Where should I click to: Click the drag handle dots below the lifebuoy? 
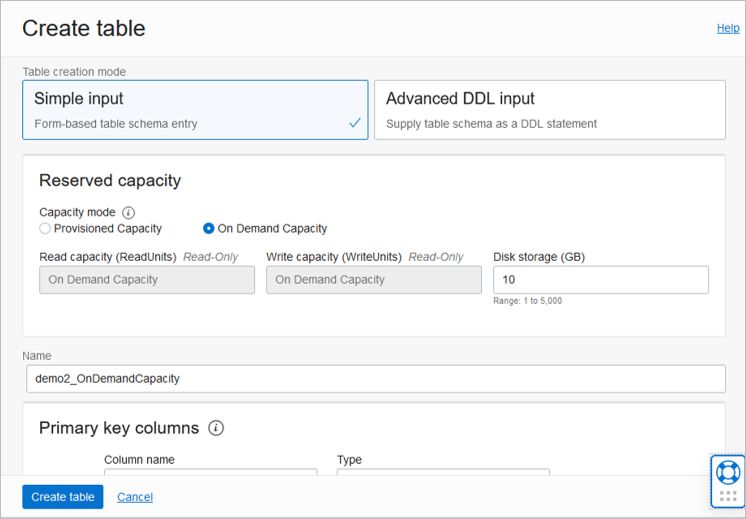point(728,495)
